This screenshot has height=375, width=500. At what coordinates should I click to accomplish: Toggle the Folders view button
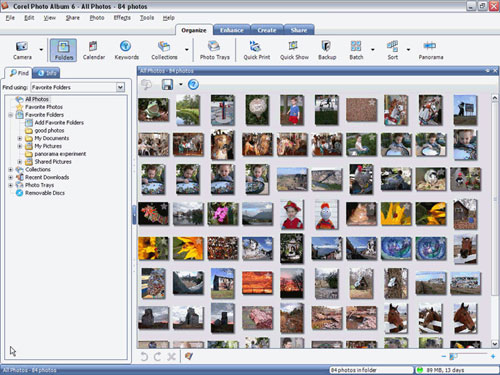[63, 50]
